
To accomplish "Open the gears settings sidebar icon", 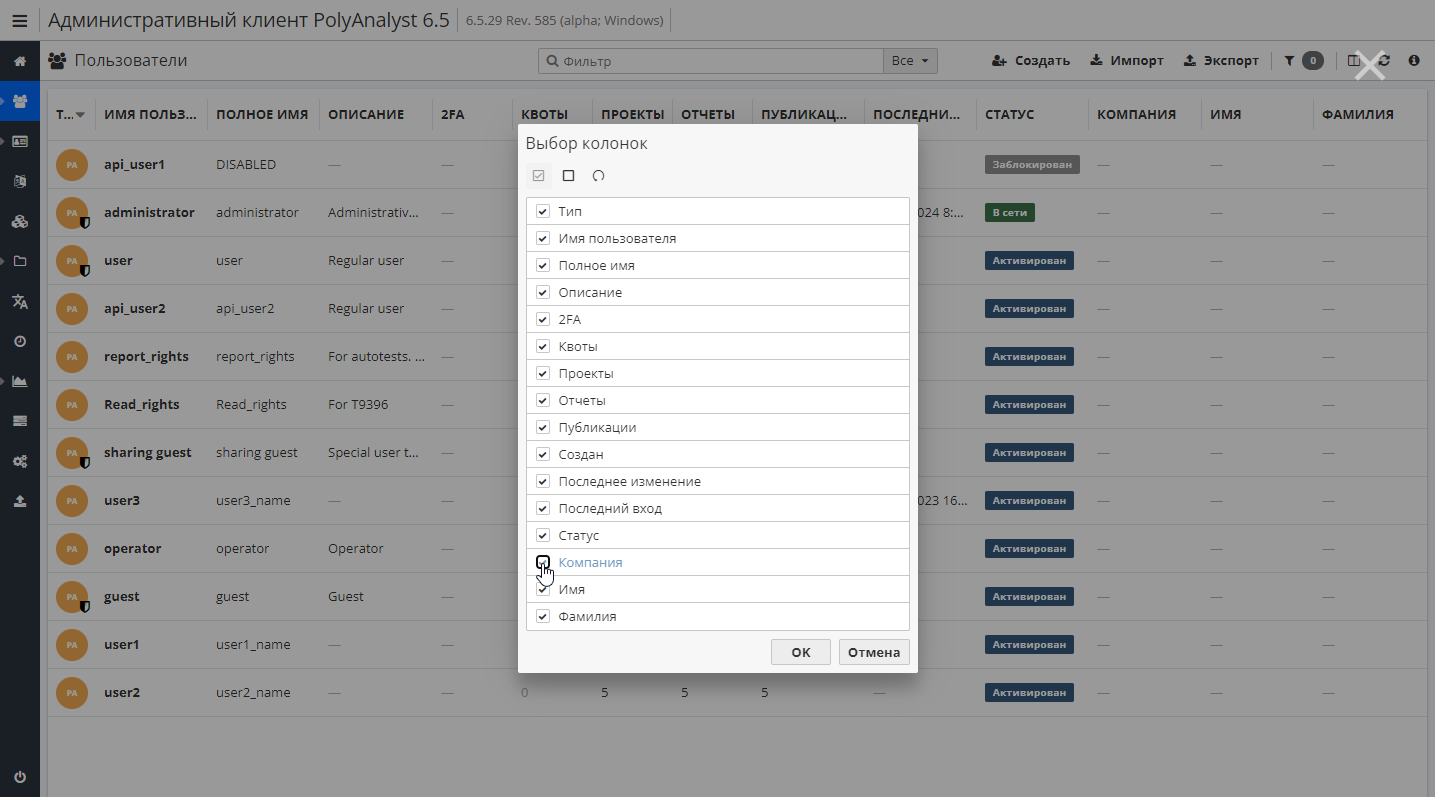I will [20, 461].
